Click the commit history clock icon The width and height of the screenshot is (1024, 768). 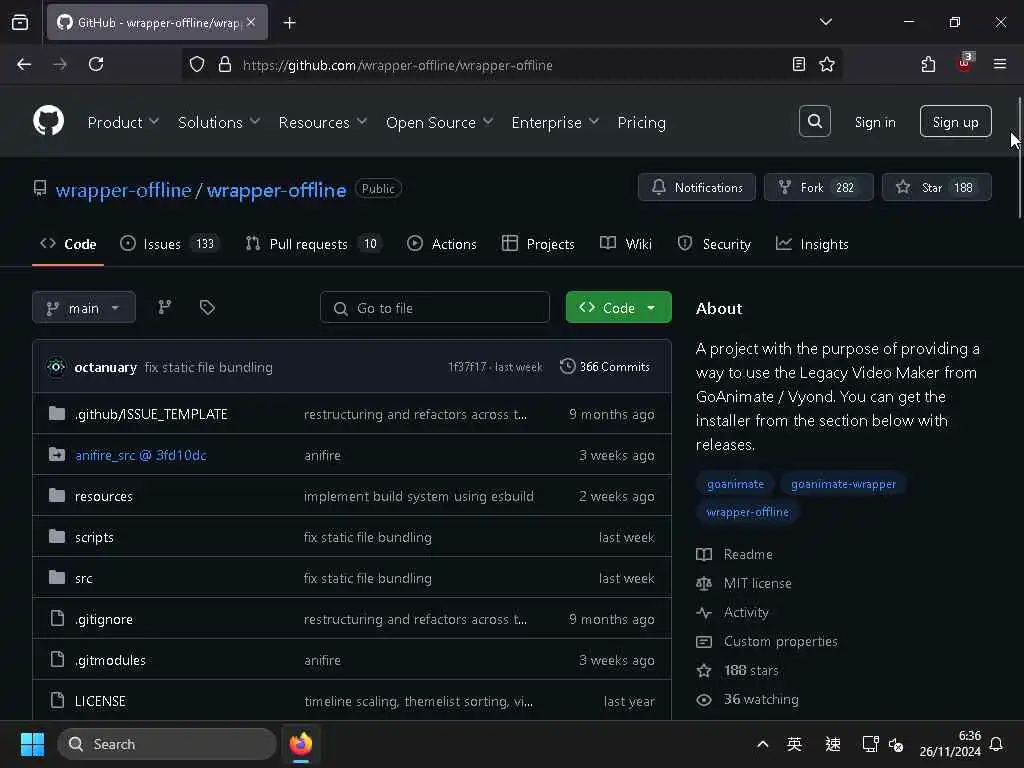(x=568, y=367)
